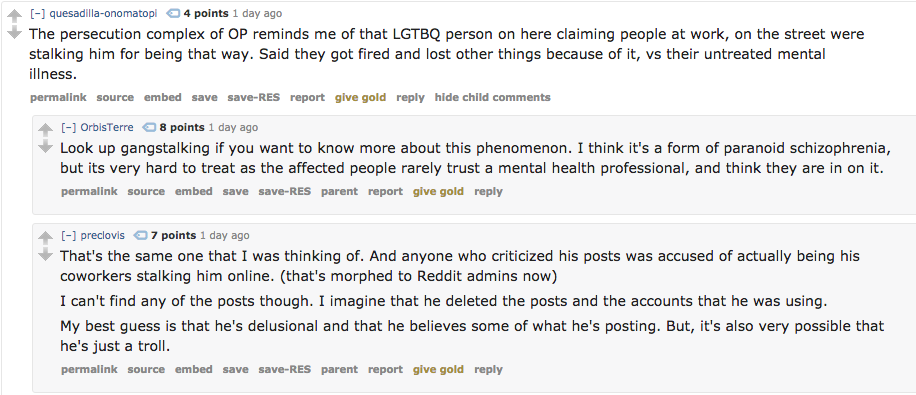
Task: Open preclovis's user profile
Action: pos(103,235)
